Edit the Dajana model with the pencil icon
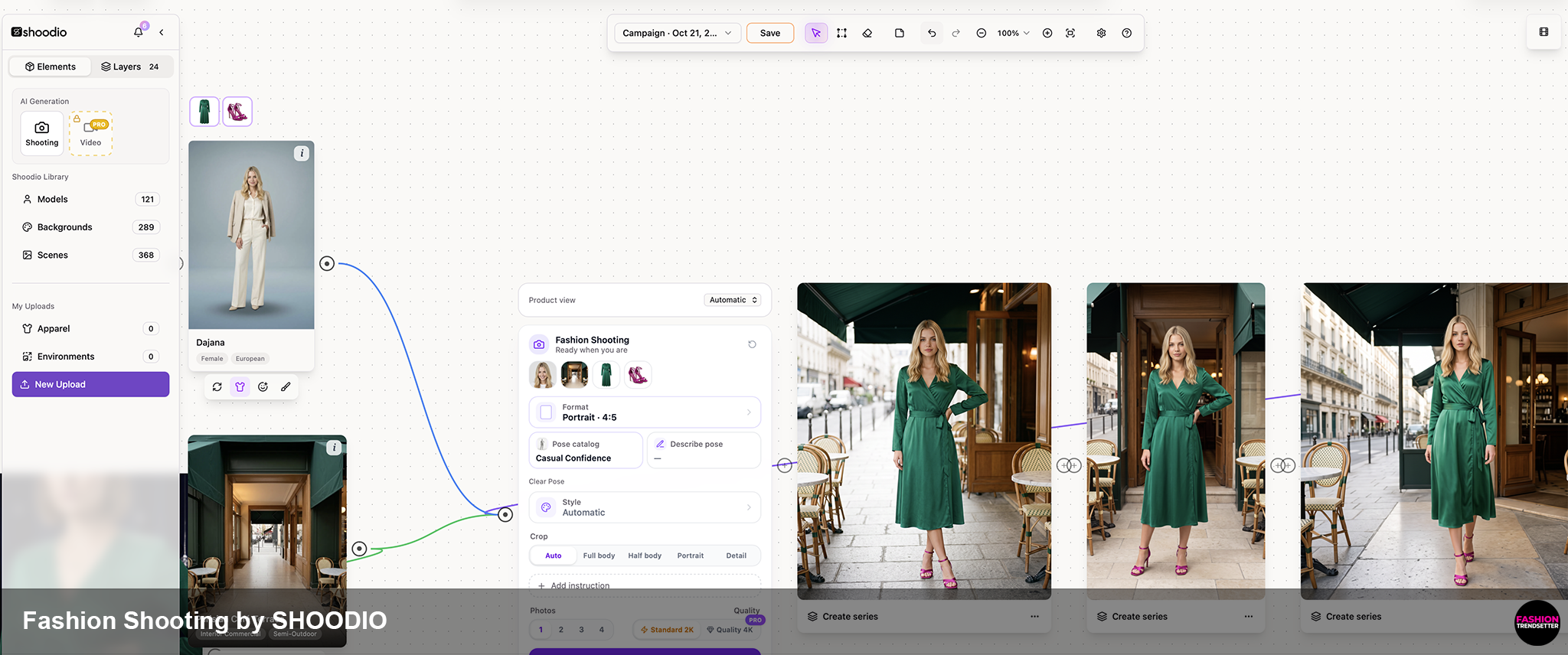Image resolution: width=1568 pixels, height=655 pixels. (286, 386)
